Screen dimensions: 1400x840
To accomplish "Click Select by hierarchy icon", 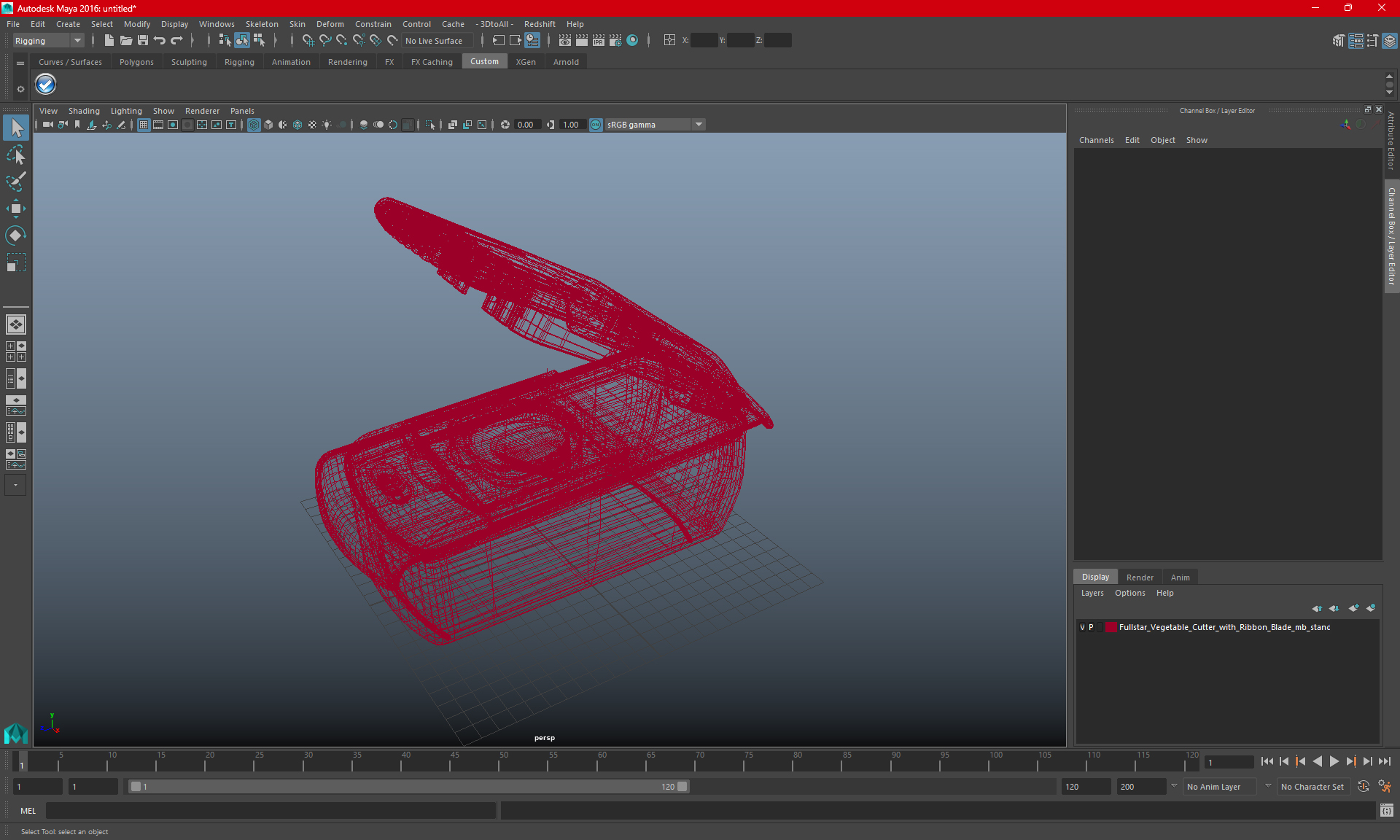I will (x=225, y=41).
